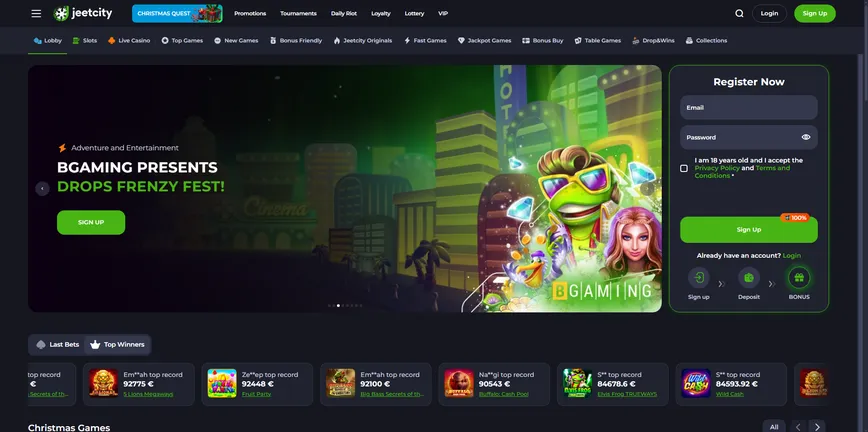This screenshot has width=868, height=432.
Task: Open the Fruit Party game link
Action: click(256, 394)
